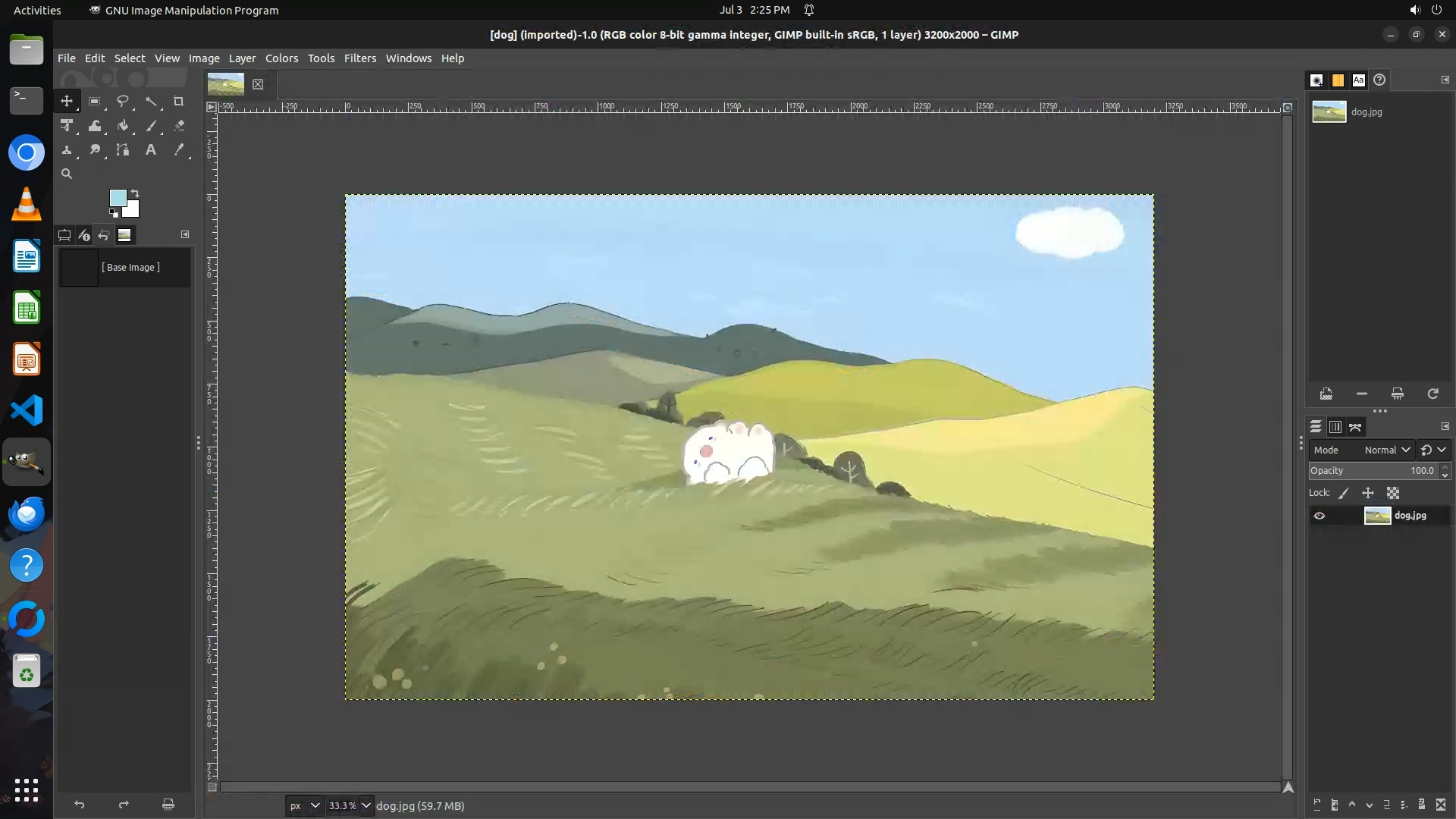Switch to the Paintbrush tool
Image resolution: width=1456 pixels, height=819 pixels.
[151, 126]
